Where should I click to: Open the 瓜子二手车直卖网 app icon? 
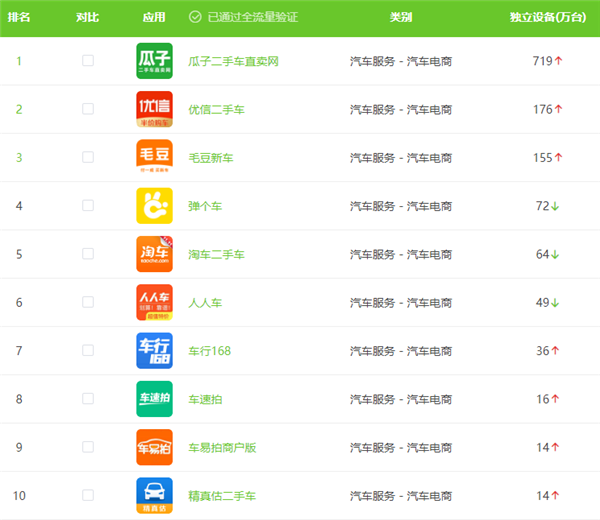point(154,61)
